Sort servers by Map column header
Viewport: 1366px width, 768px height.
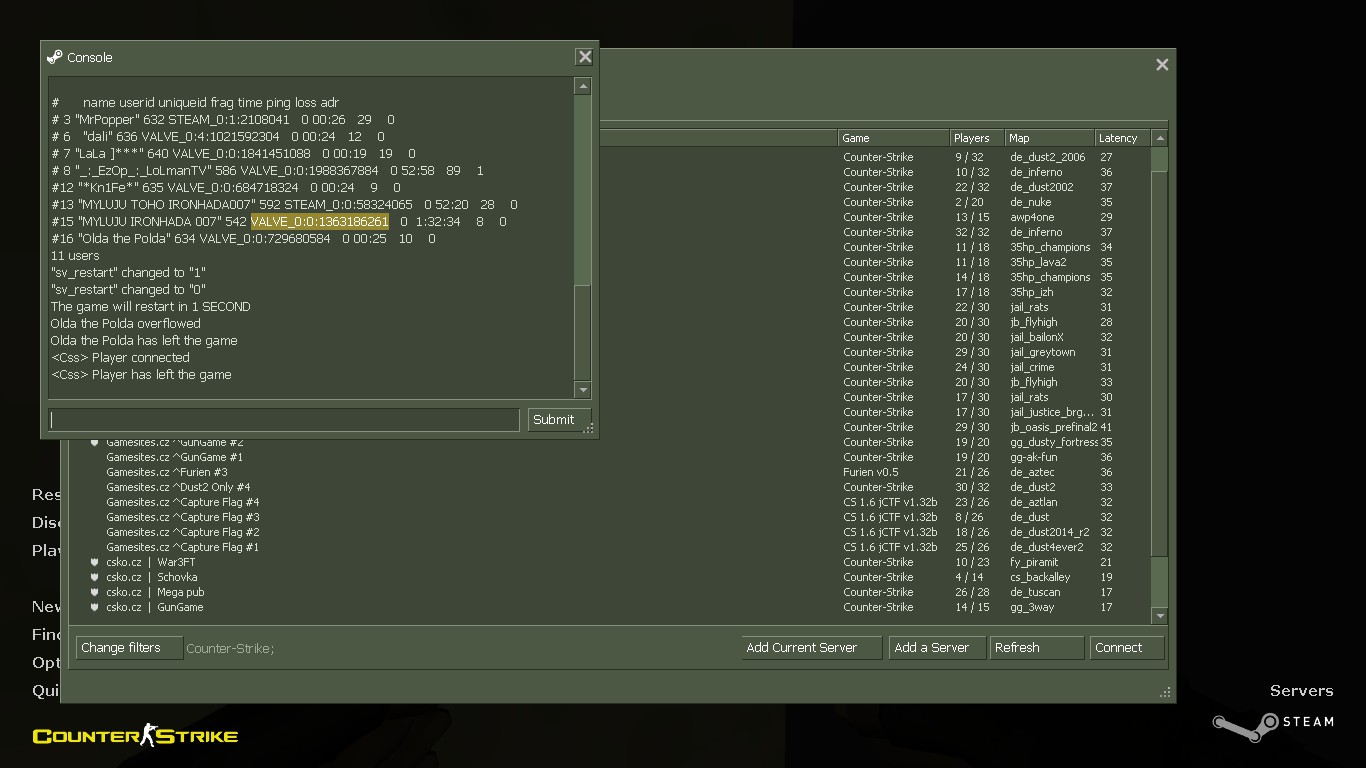(x=1049, y=138)
